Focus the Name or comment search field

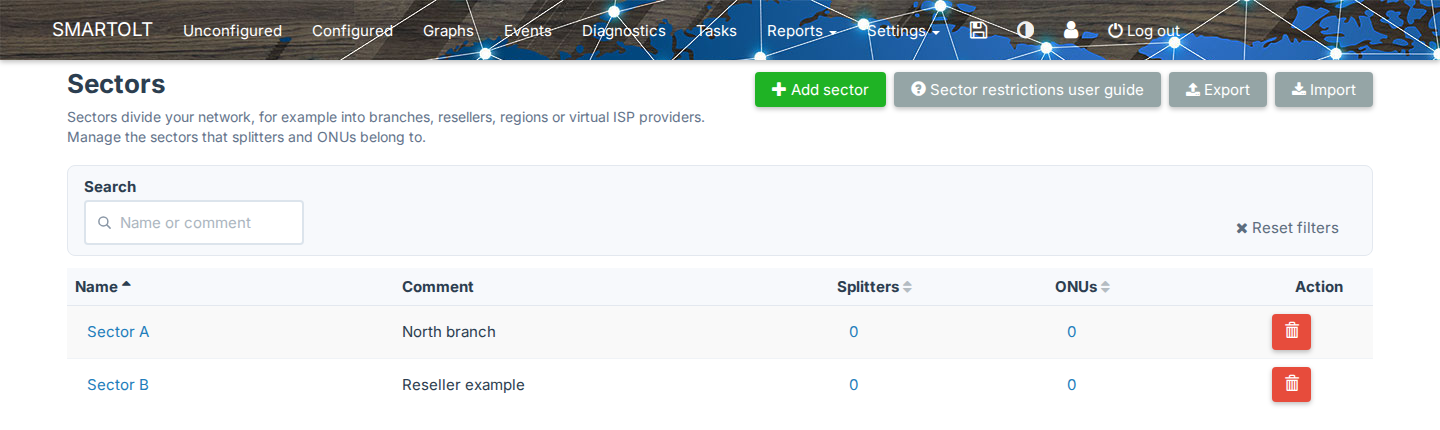194,222
